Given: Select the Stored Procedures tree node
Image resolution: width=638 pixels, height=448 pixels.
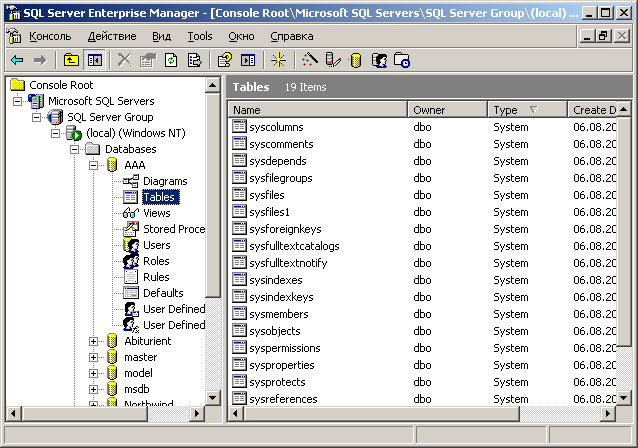Looking at the screenshot, I should 173,229.
